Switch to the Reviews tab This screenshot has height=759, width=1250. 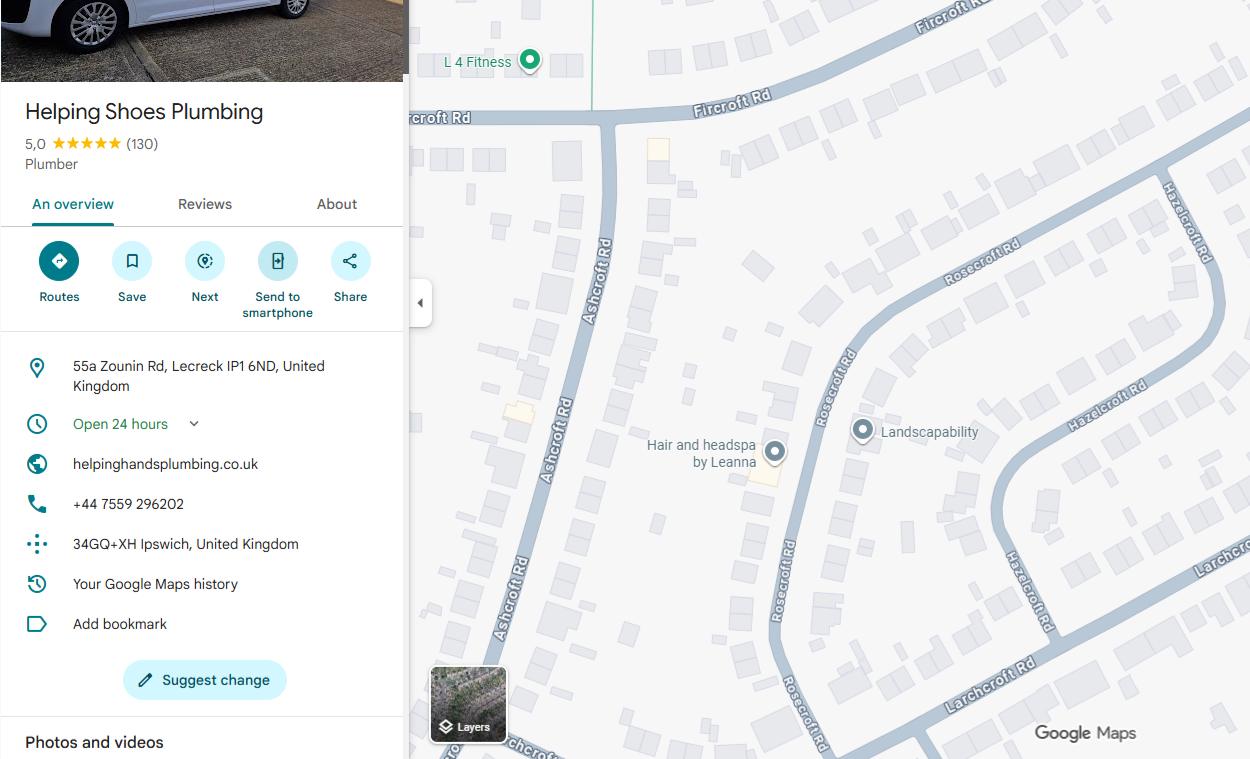pyautogui.click(x=205, y=204)
